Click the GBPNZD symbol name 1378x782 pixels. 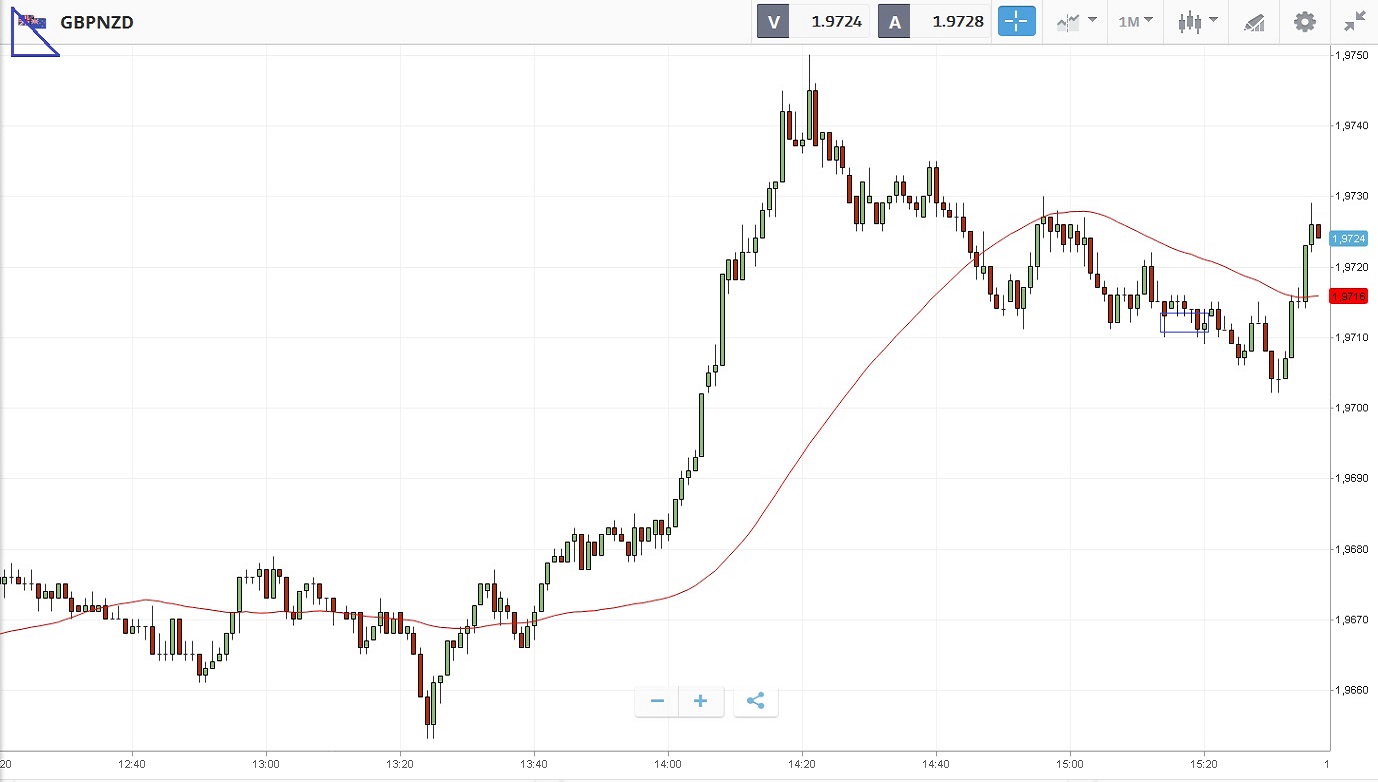click(x=97, y=21)
